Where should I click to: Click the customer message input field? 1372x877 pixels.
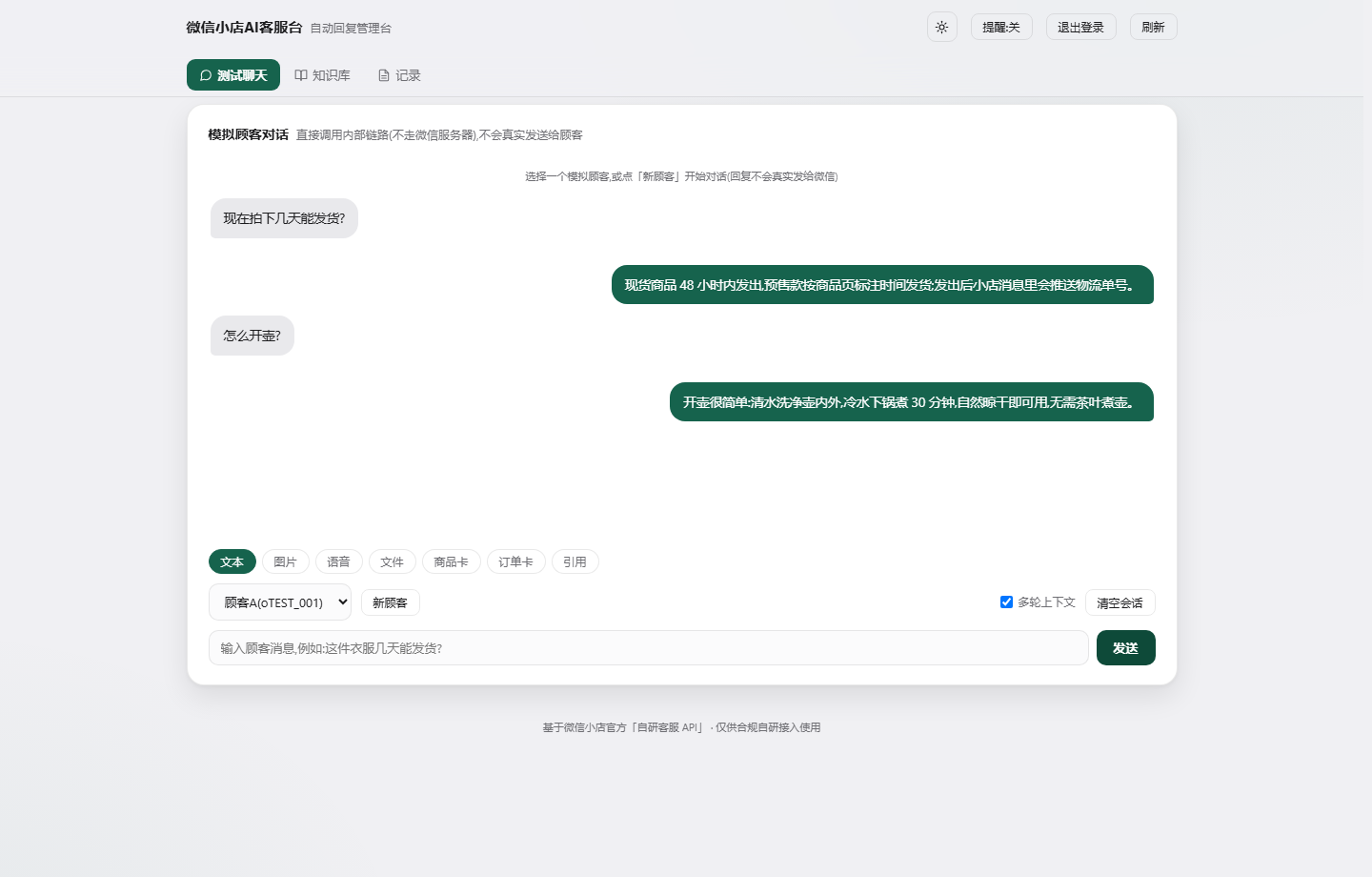(649, 648)
